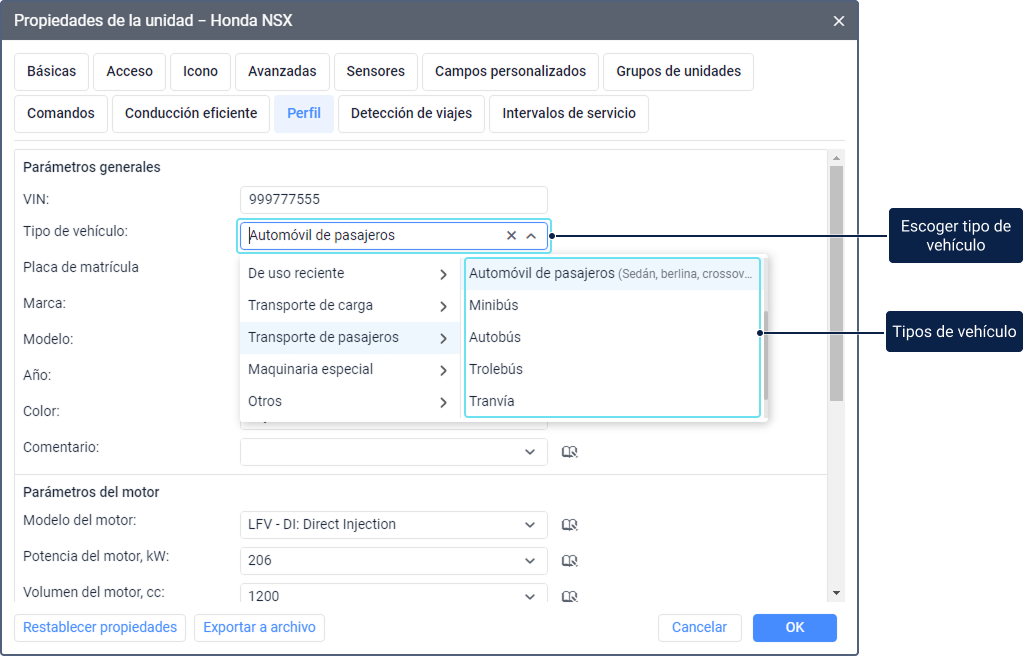Select Minibús from vehicle types
Viewport: 1025px width, 656px height.
(x=494, y=305)
